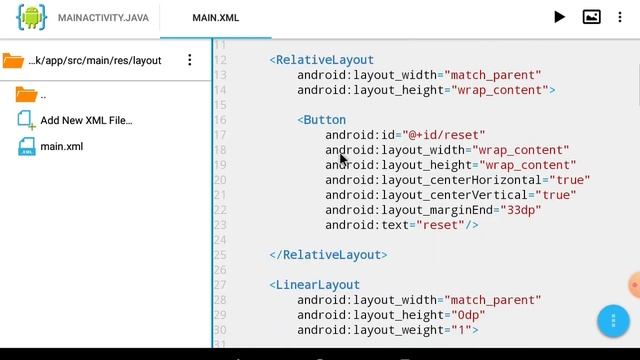Screen dimensions: 640x360
Task: Run the app with the play button
Action: click(559, 17)
